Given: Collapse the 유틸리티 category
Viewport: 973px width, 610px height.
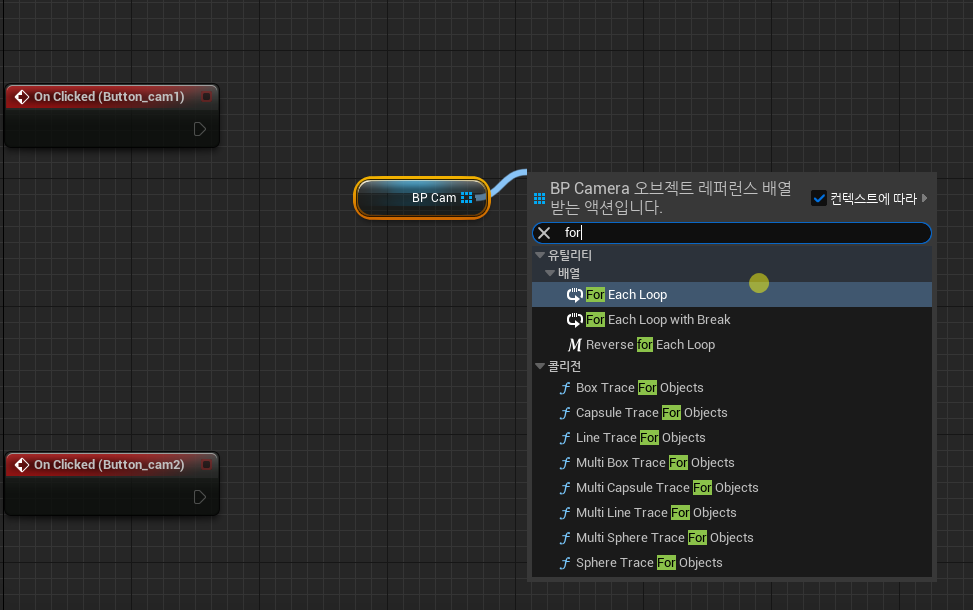Looking at the screenshot, I should click(540, 255).
